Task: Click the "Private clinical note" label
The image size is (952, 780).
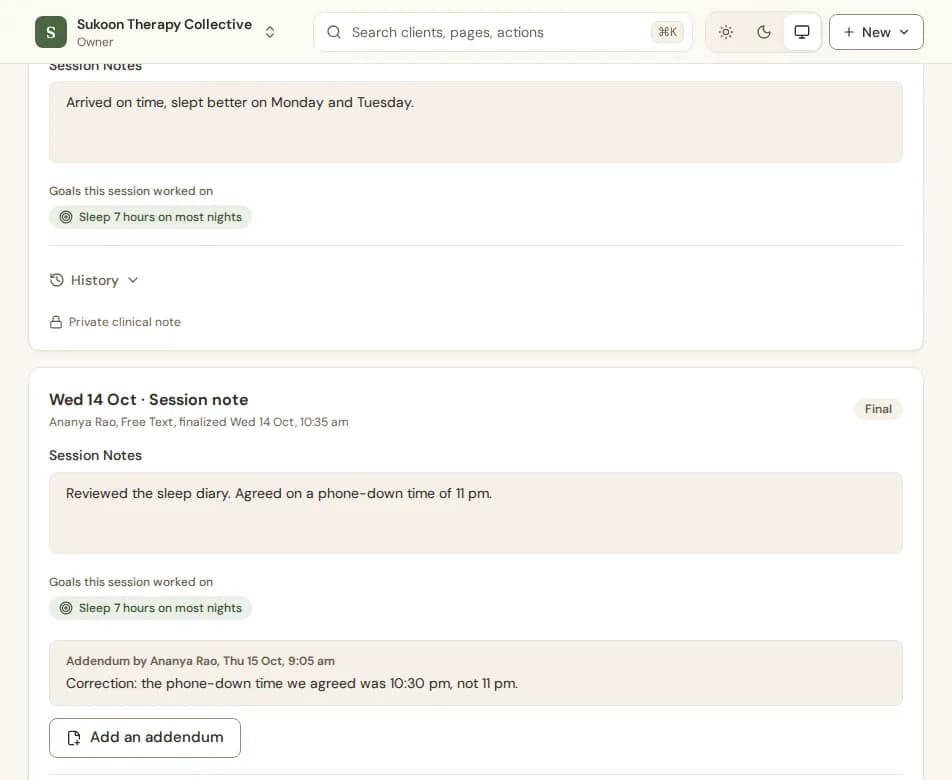Action: (x=124, y=322)
